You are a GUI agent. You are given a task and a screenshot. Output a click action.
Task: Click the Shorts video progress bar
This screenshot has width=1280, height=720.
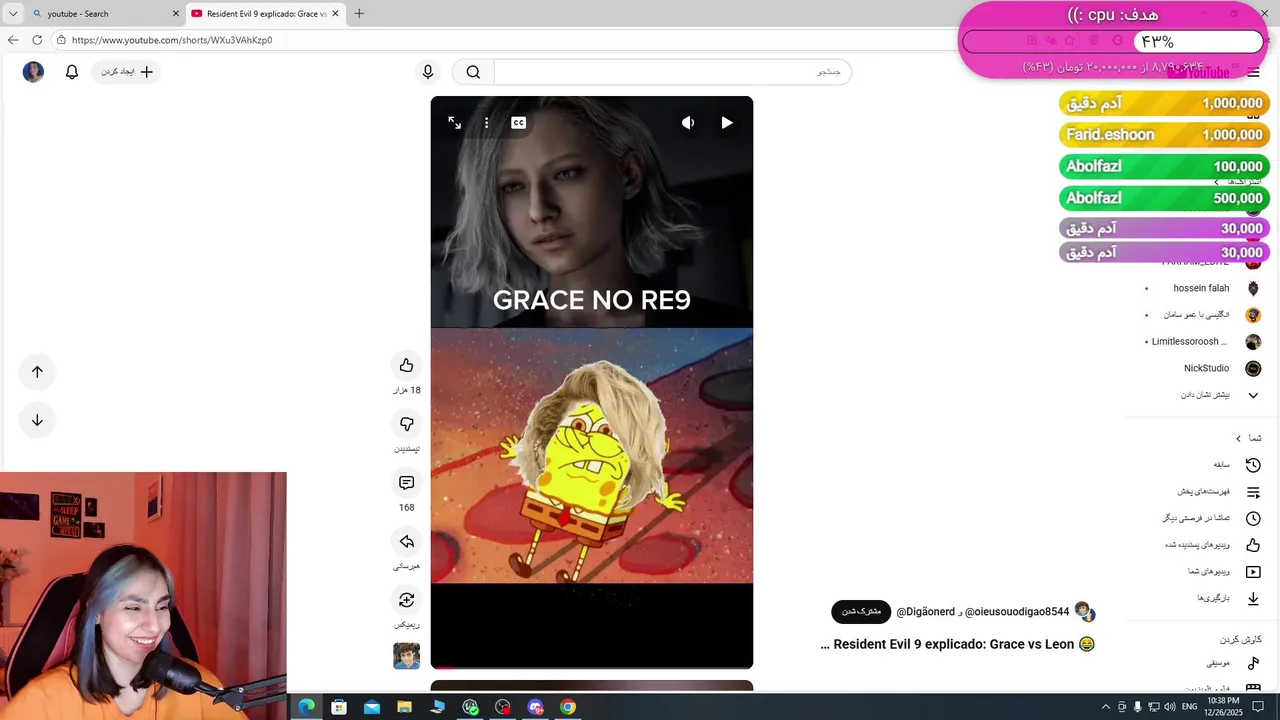(x=592, y=667)
